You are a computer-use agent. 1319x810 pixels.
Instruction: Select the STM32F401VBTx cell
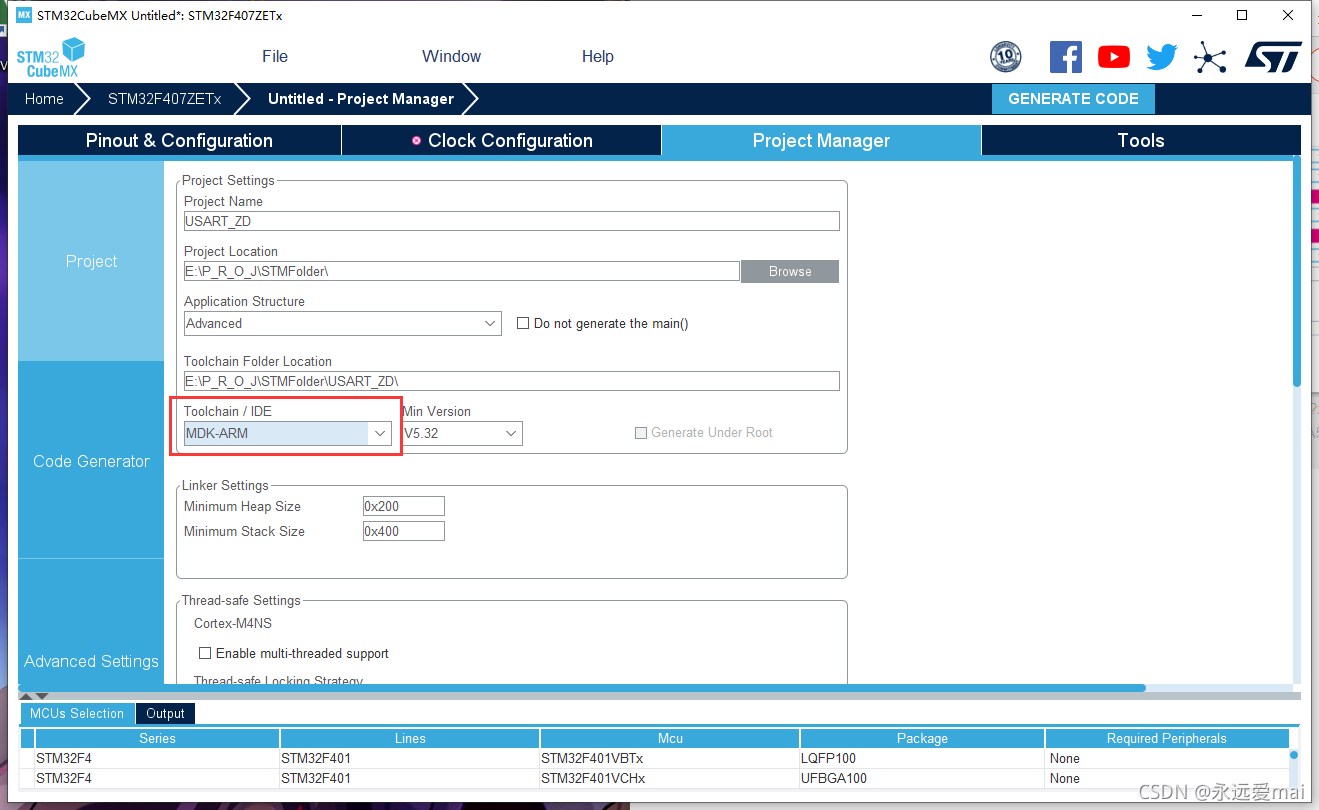tap(670, 759)
